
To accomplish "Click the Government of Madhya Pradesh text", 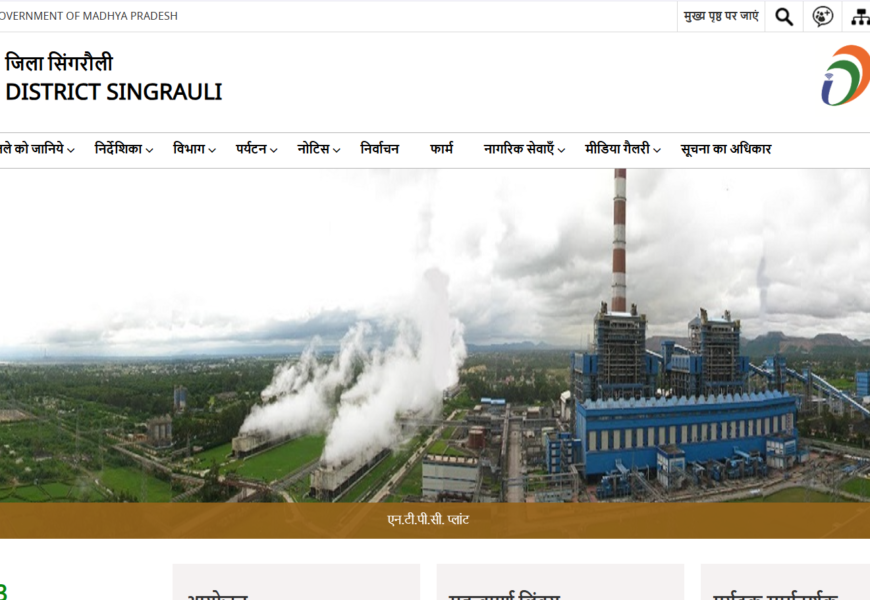I will [89, 16].
